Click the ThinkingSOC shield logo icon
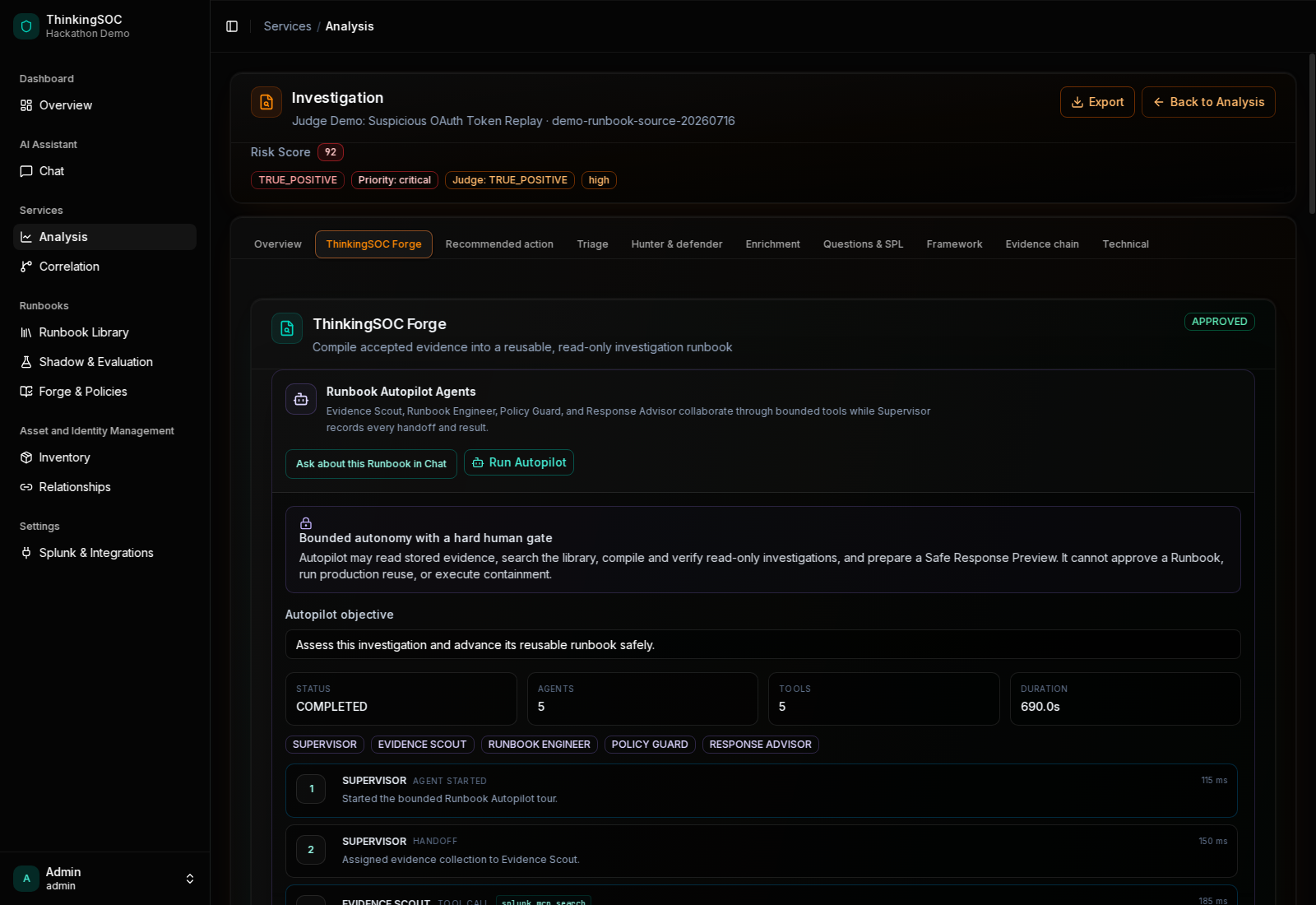This screenshot has width=1316, height=905. tap(26, 26)
